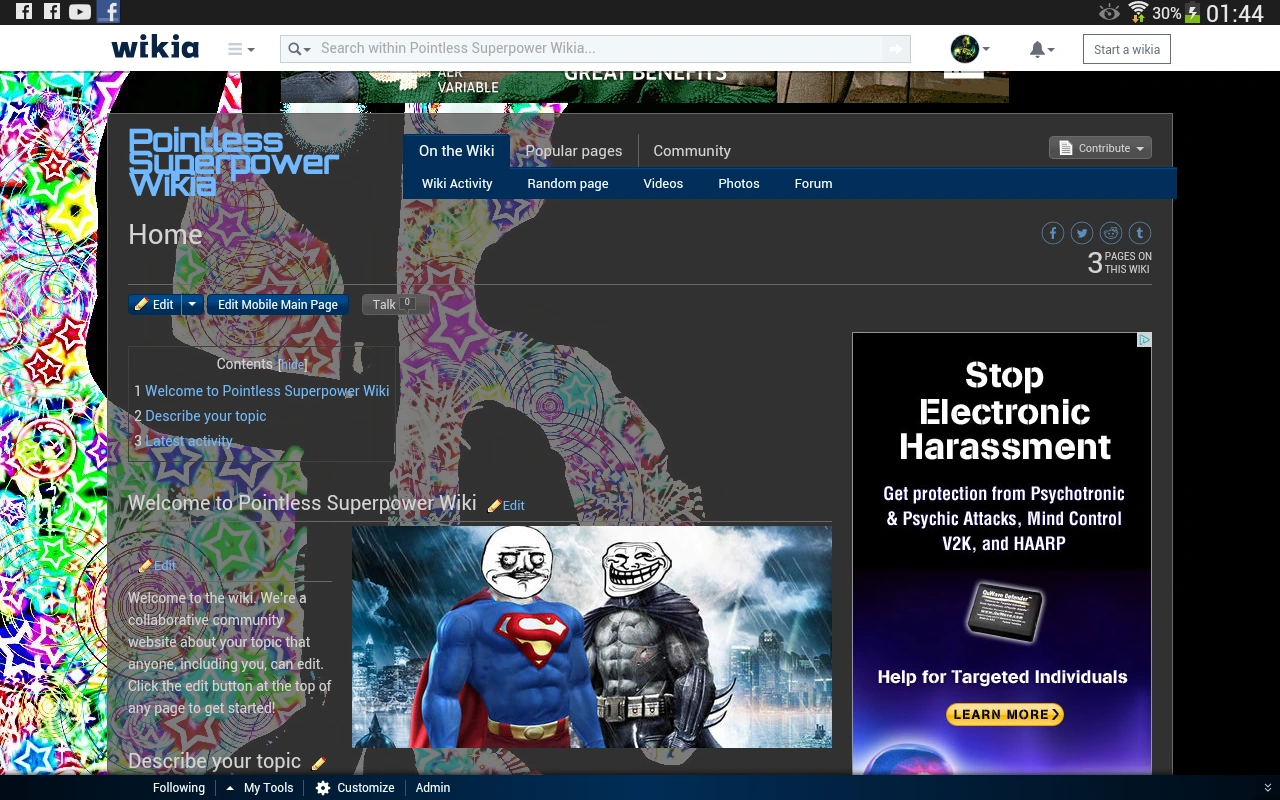The width and height of the screenshot is (1280, 800).
Task: Expand the Contribute dropdown
Action: coord(1100,148)
